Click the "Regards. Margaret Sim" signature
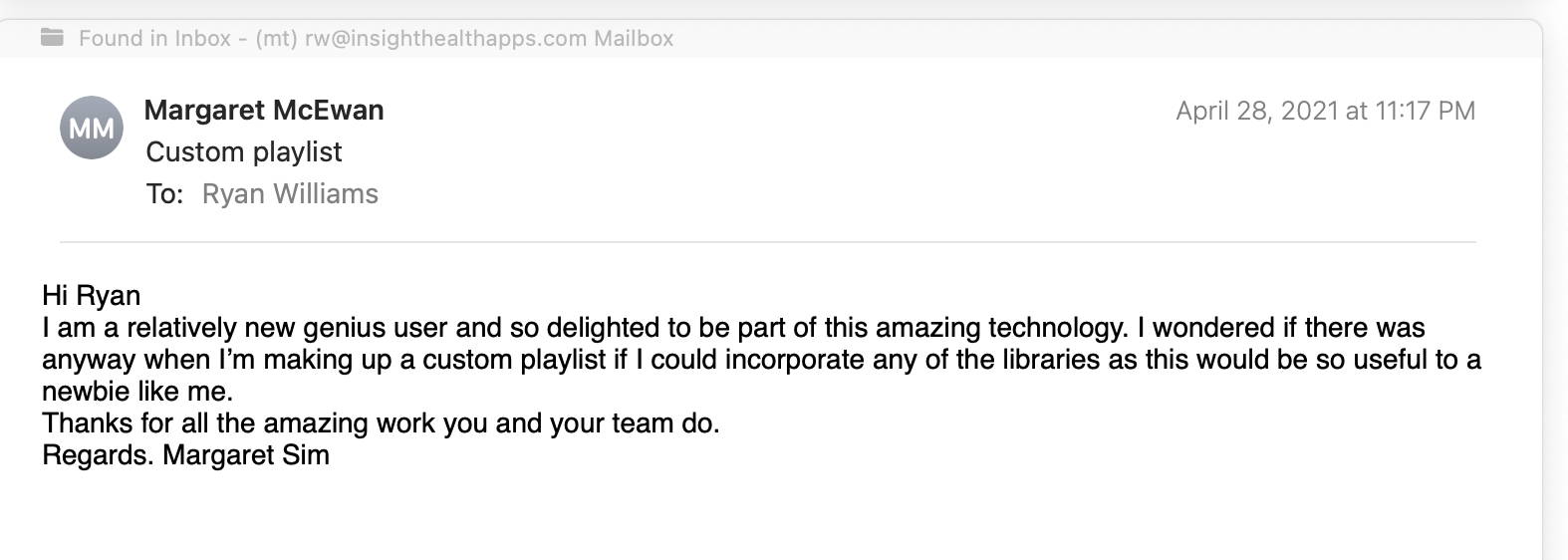The image size is (1568, 560). (x=185, y=455)
